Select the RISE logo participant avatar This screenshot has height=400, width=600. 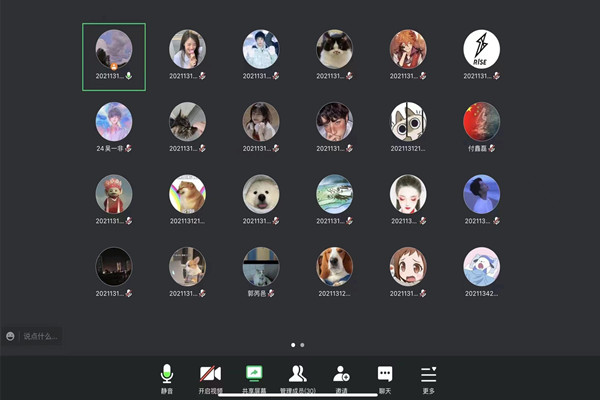pos(482,48)
